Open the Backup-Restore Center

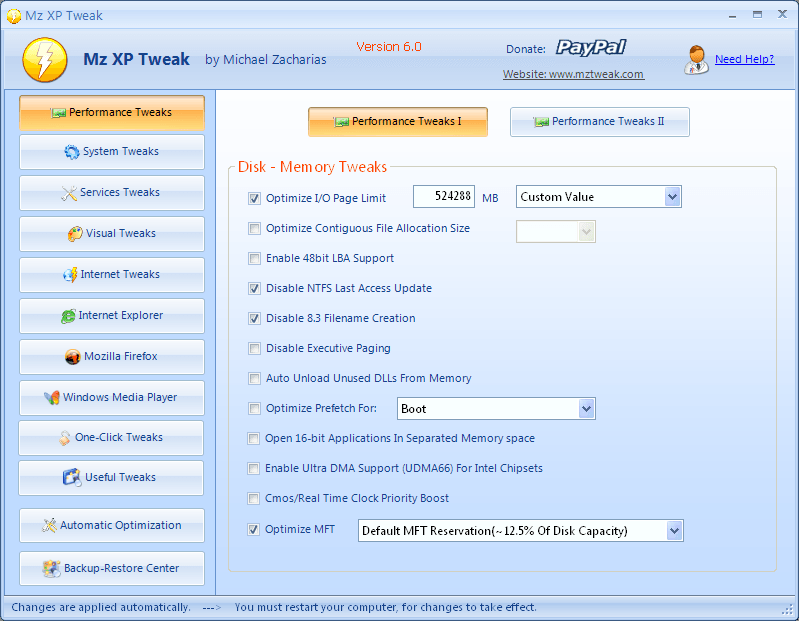tap(112, 569)
